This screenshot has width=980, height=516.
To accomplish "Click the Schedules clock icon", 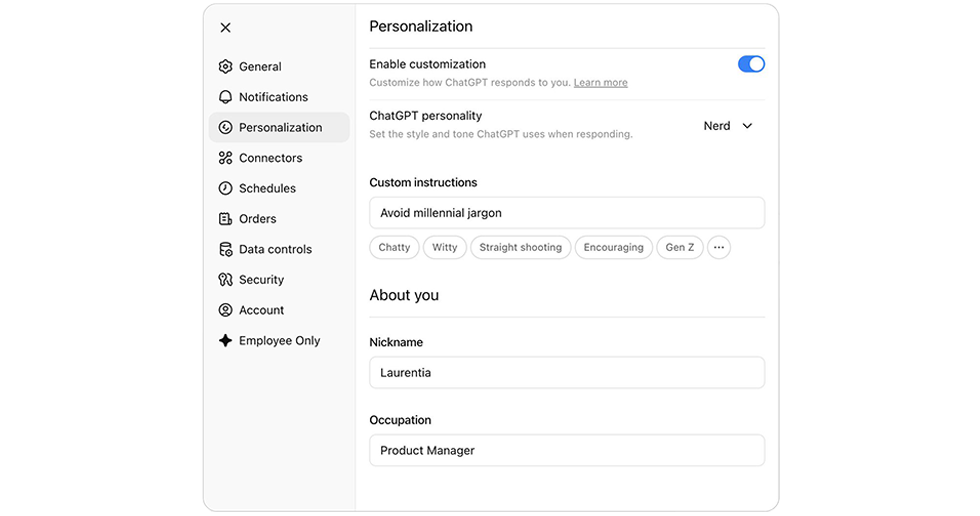I will point(225,188).
